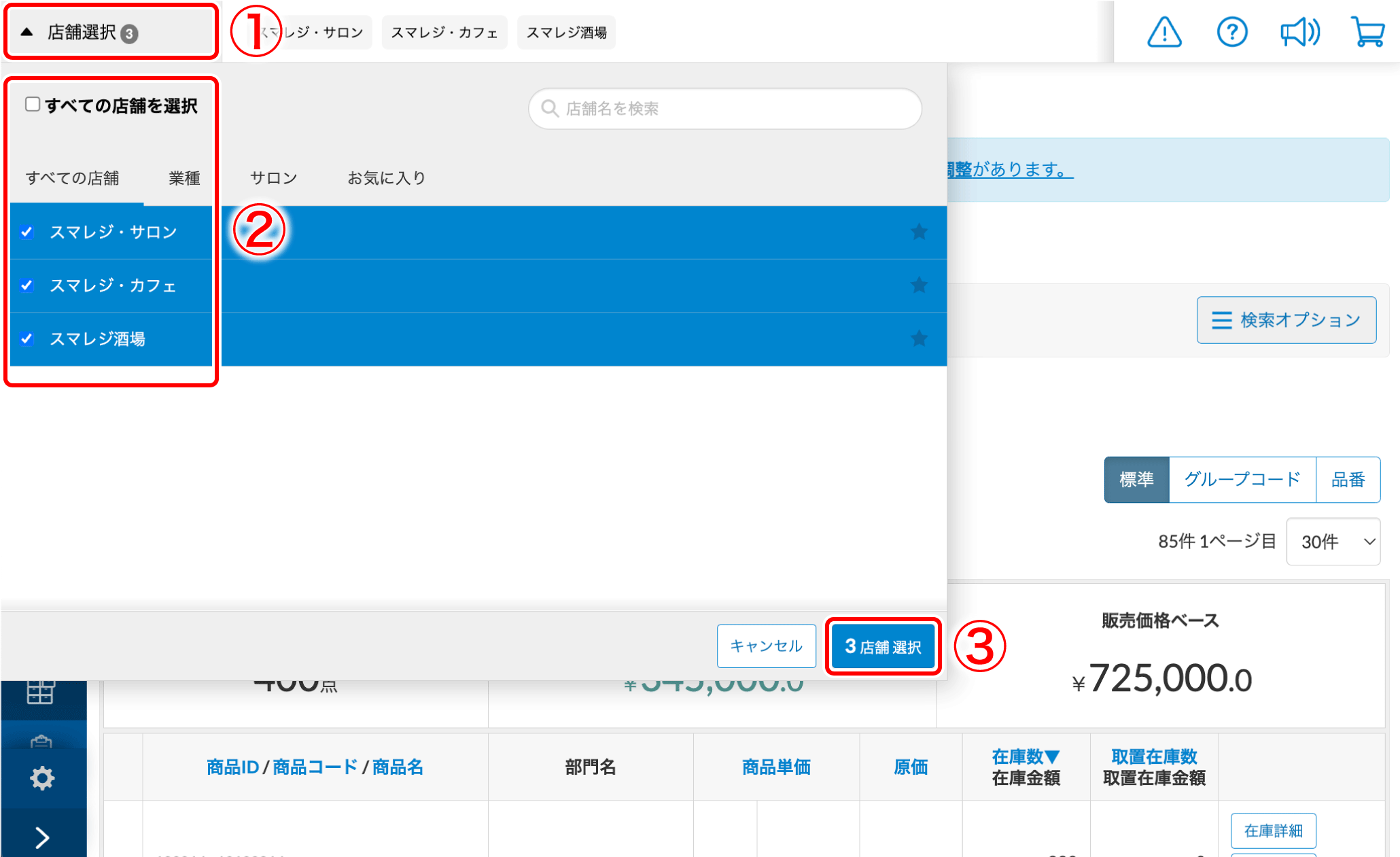Switch to the グループコード tab
The width and height of the screenshot is (1400, 857).
point(1242,480)
